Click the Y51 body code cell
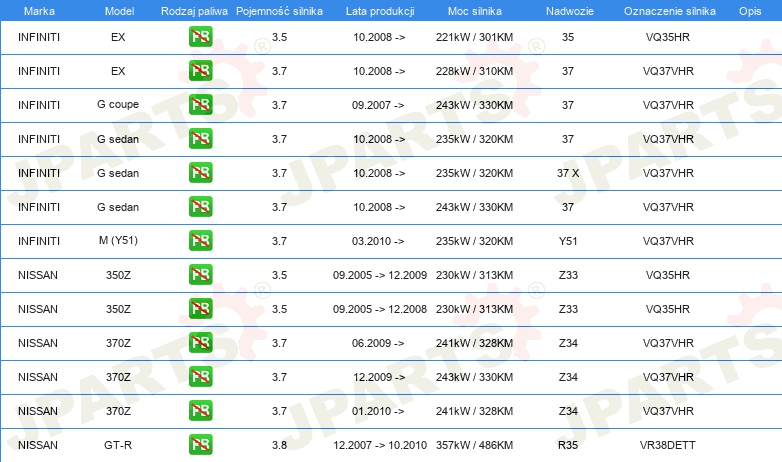Viewport: 782px width, 462px height. tap(568, 241)
